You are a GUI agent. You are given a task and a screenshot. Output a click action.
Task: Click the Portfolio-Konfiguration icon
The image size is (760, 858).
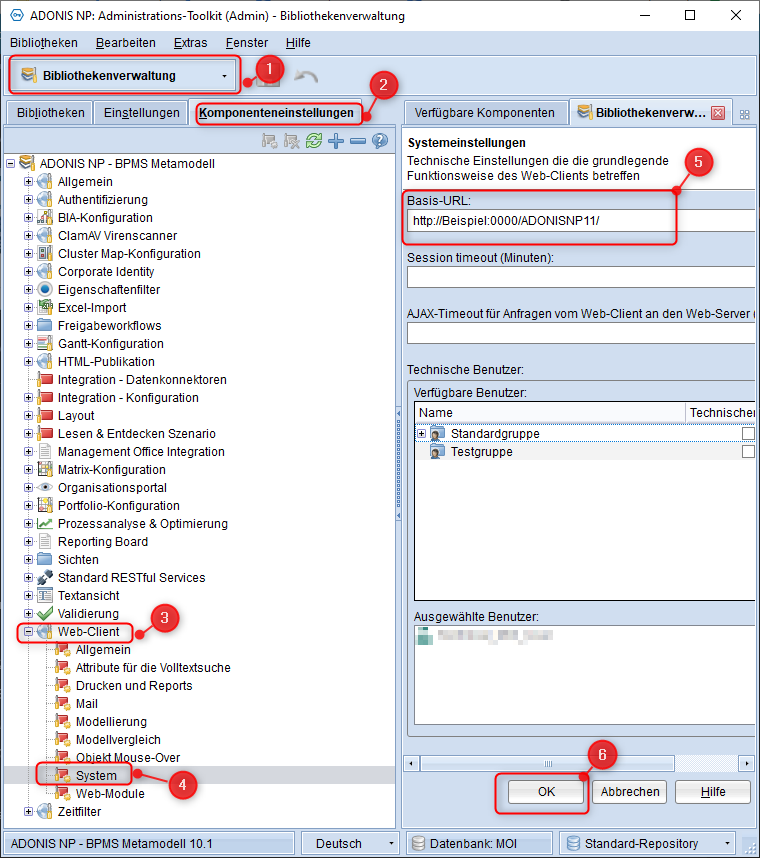tap(45, 506)
